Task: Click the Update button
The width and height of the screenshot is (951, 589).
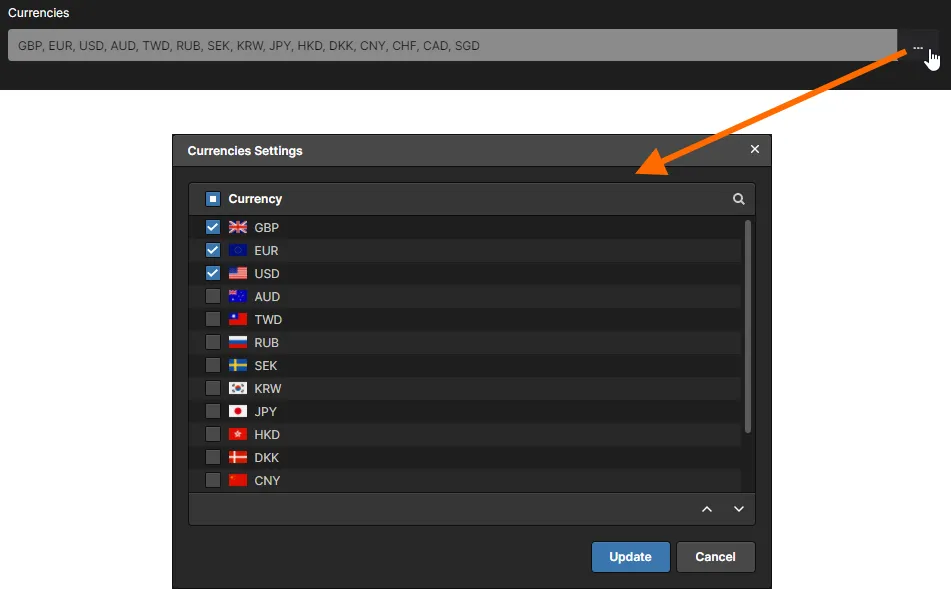Action: coord(631,557)
